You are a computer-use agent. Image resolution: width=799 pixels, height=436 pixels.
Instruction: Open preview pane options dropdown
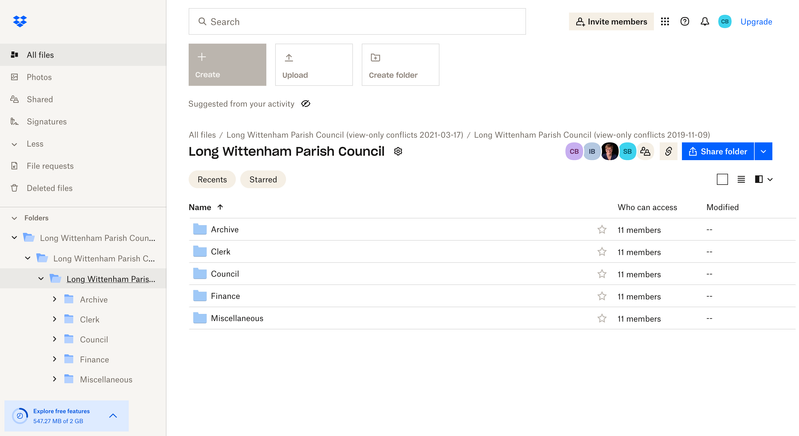coord(764,180)
